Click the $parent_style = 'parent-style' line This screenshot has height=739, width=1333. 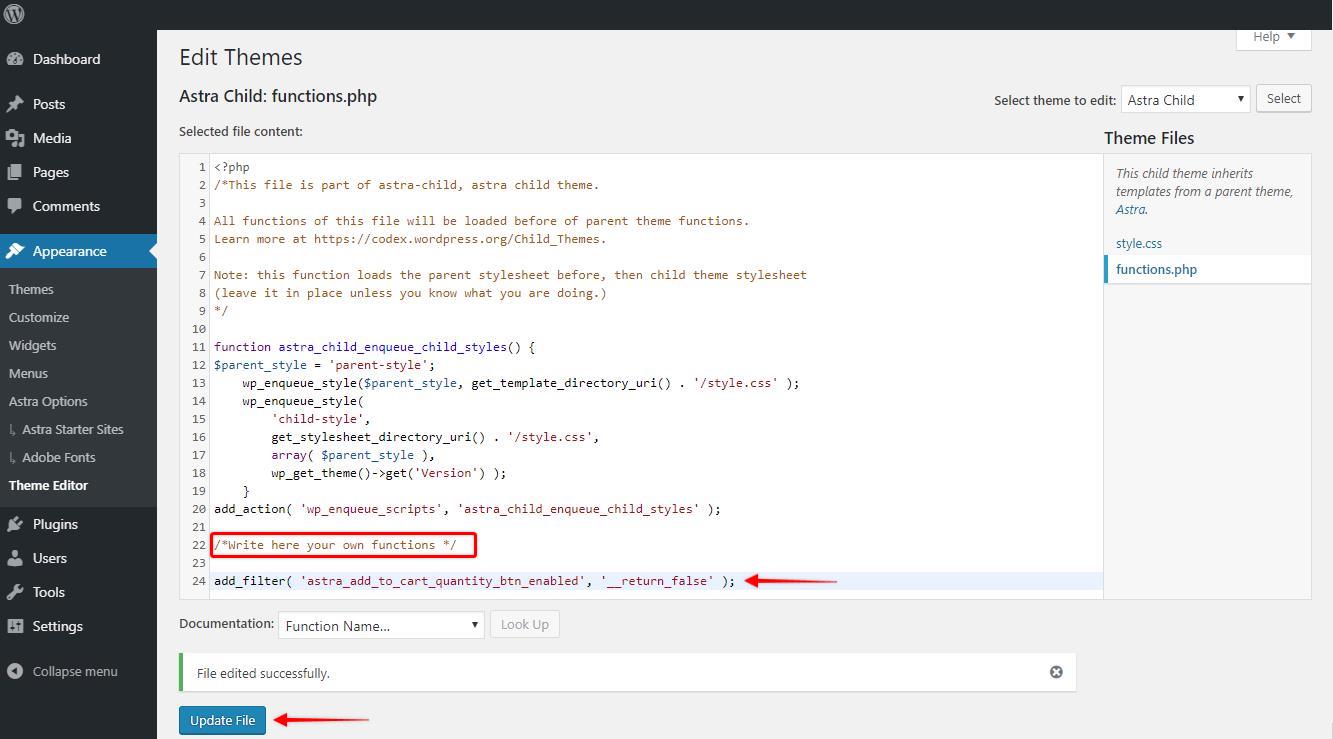click(324, 365)
